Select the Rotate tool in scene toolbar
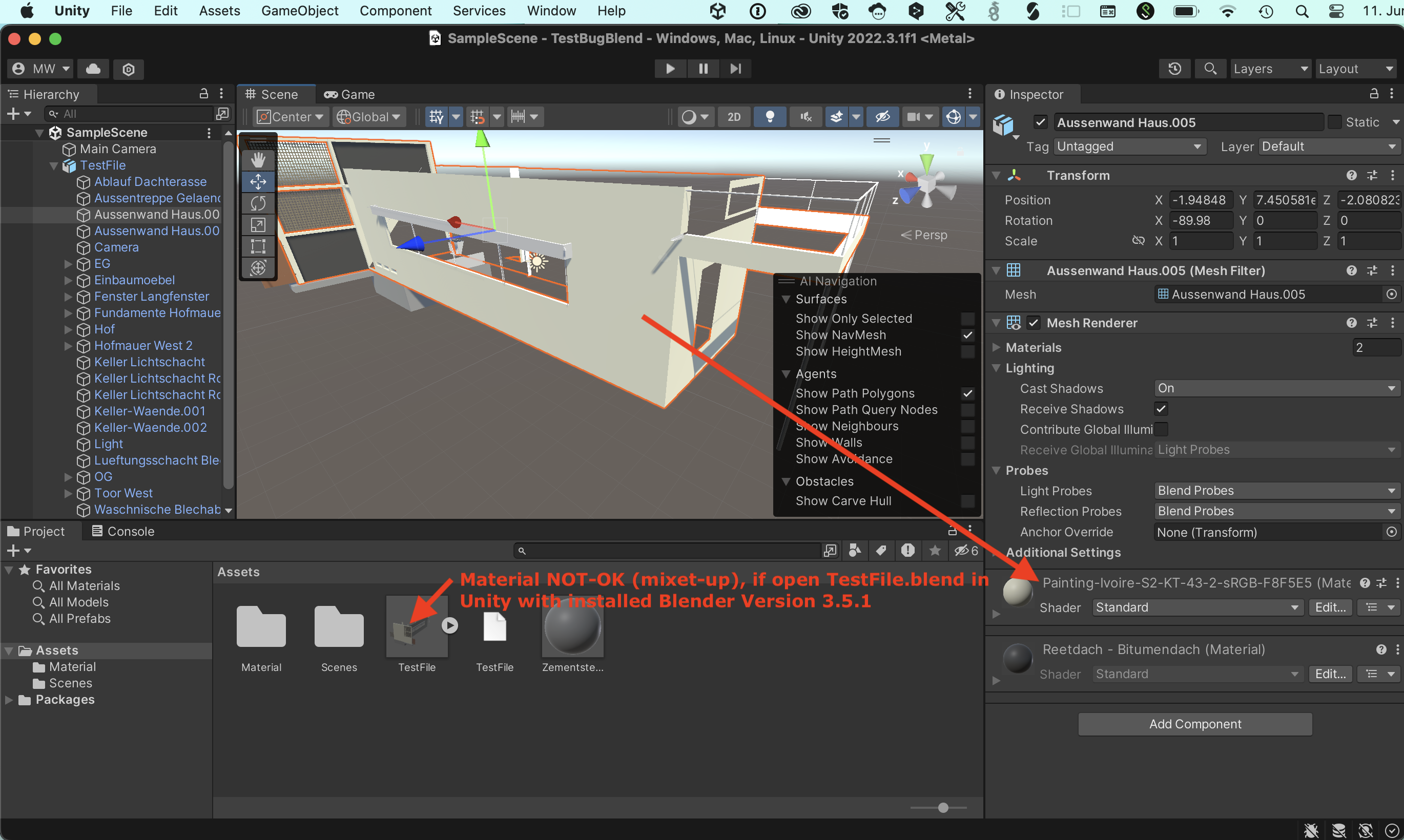1404x840 pixels. [x=258, y=203]
